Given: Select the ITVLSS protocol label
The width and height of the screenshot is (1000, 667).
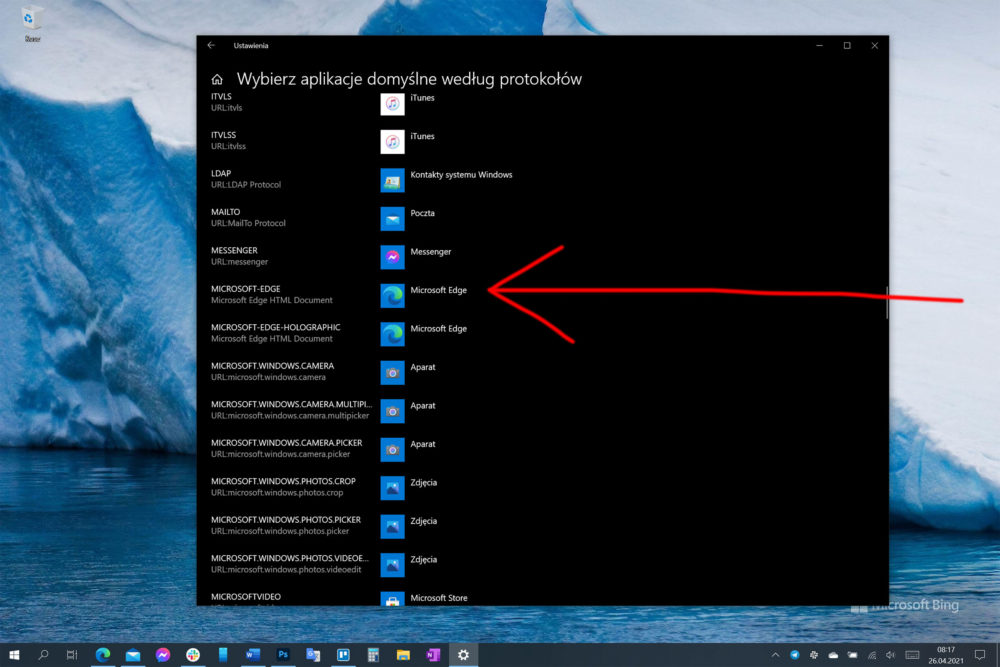Looking at the screenshot, I should tap(223, 135).
